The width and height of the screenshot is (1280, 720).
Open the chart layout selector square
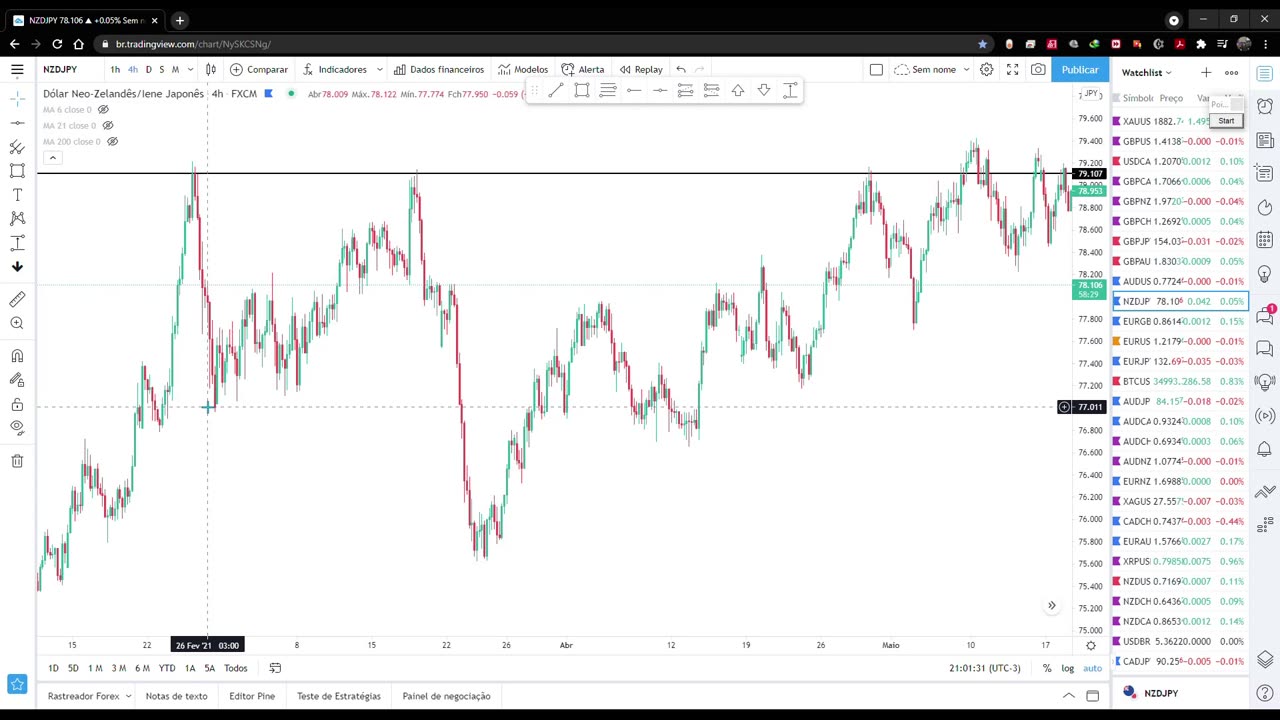[x=876, y=69]
